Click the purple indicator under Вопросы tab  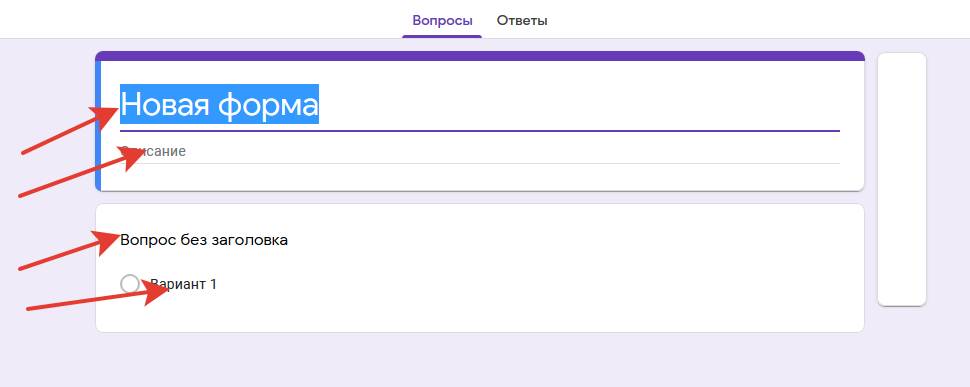coord(442,36)
